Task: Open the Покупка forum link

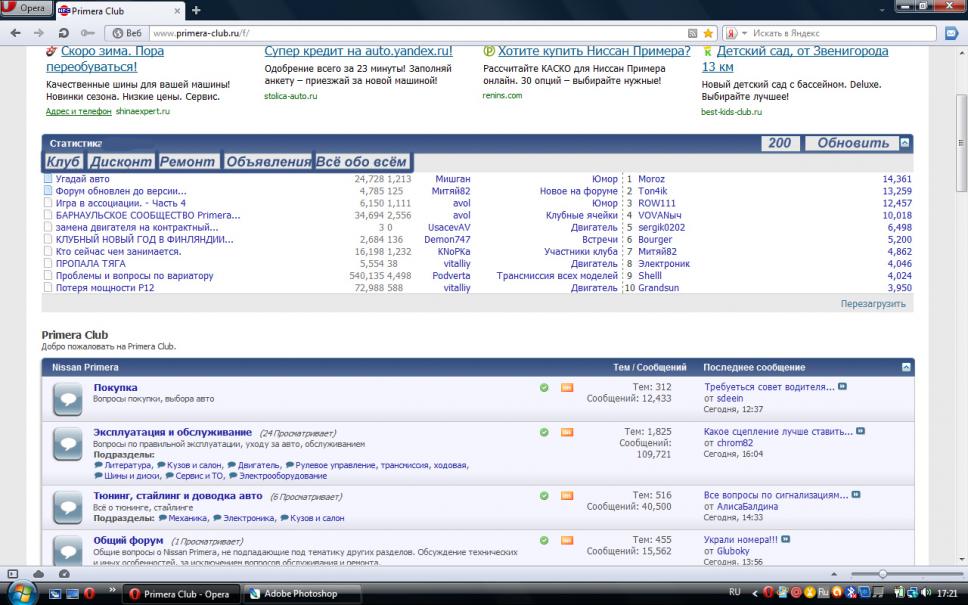Action: click(115, 388)
